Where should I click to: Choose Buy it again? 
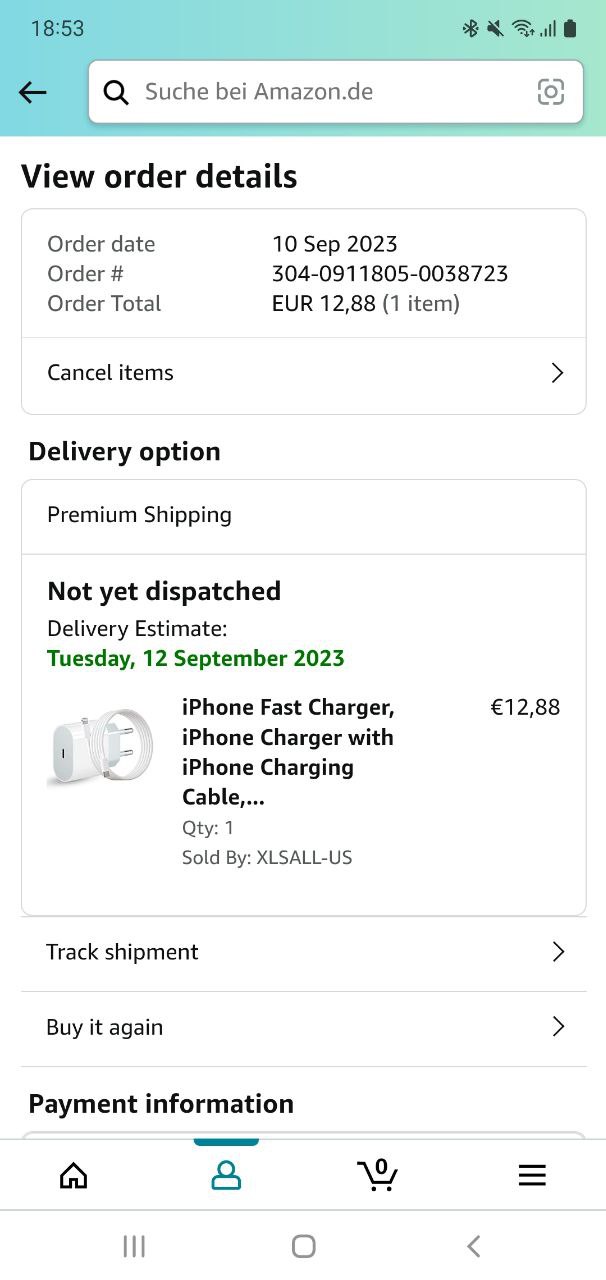coord(104,1027)
